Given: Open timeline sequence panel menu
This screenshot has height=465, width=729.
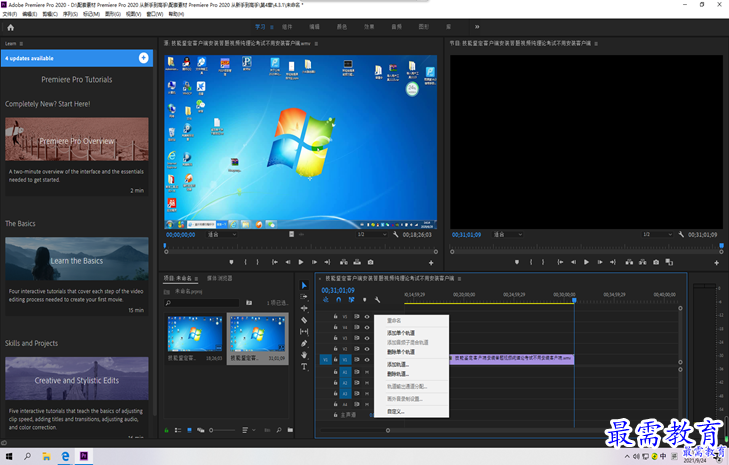Looking at the screenshot, I should click(x=459, y=279).
